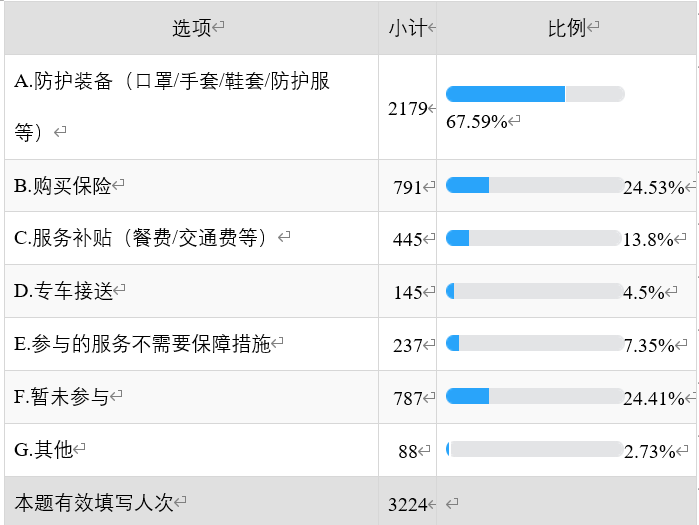Click the 小计 column header
Viewport: 699px width, 525px height.
(x=407, y=28)
